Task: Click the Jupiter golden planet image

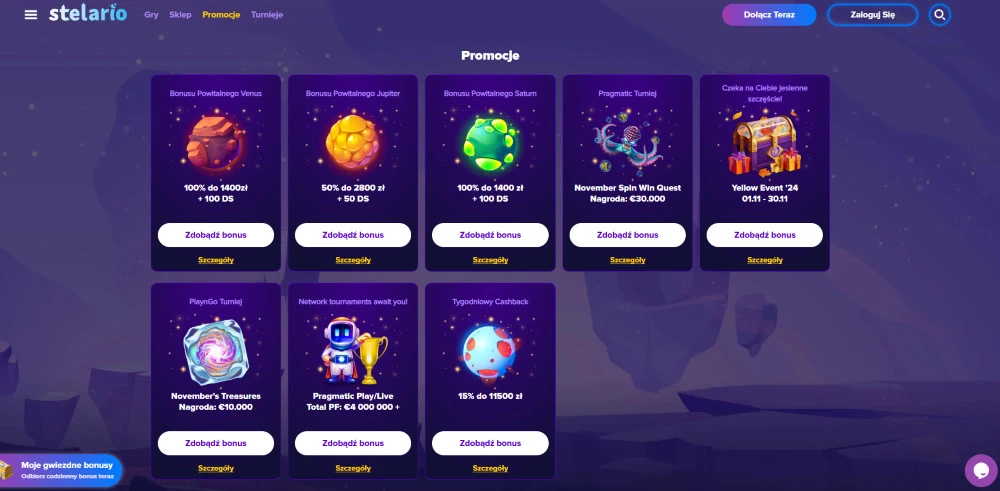Action: (353, 143)
